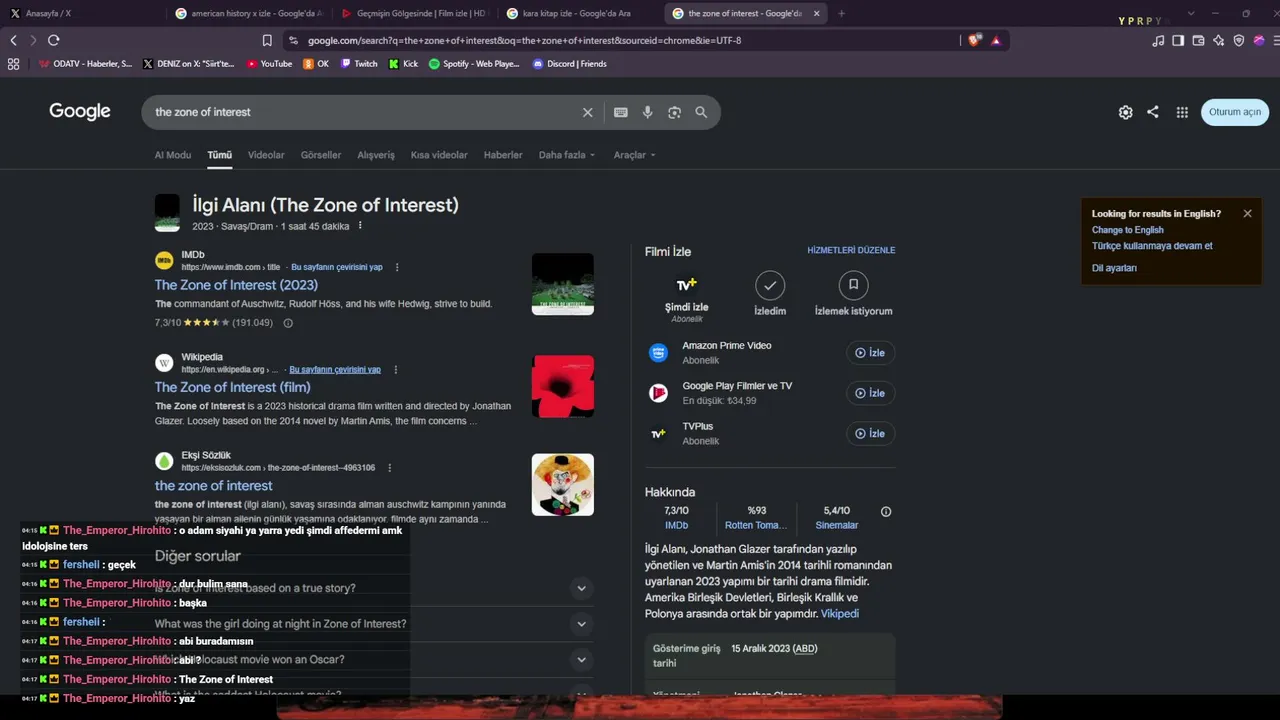Switch to the Görseller tab
The width and height of the screenshot is (1280, 720).
[321, 155]
